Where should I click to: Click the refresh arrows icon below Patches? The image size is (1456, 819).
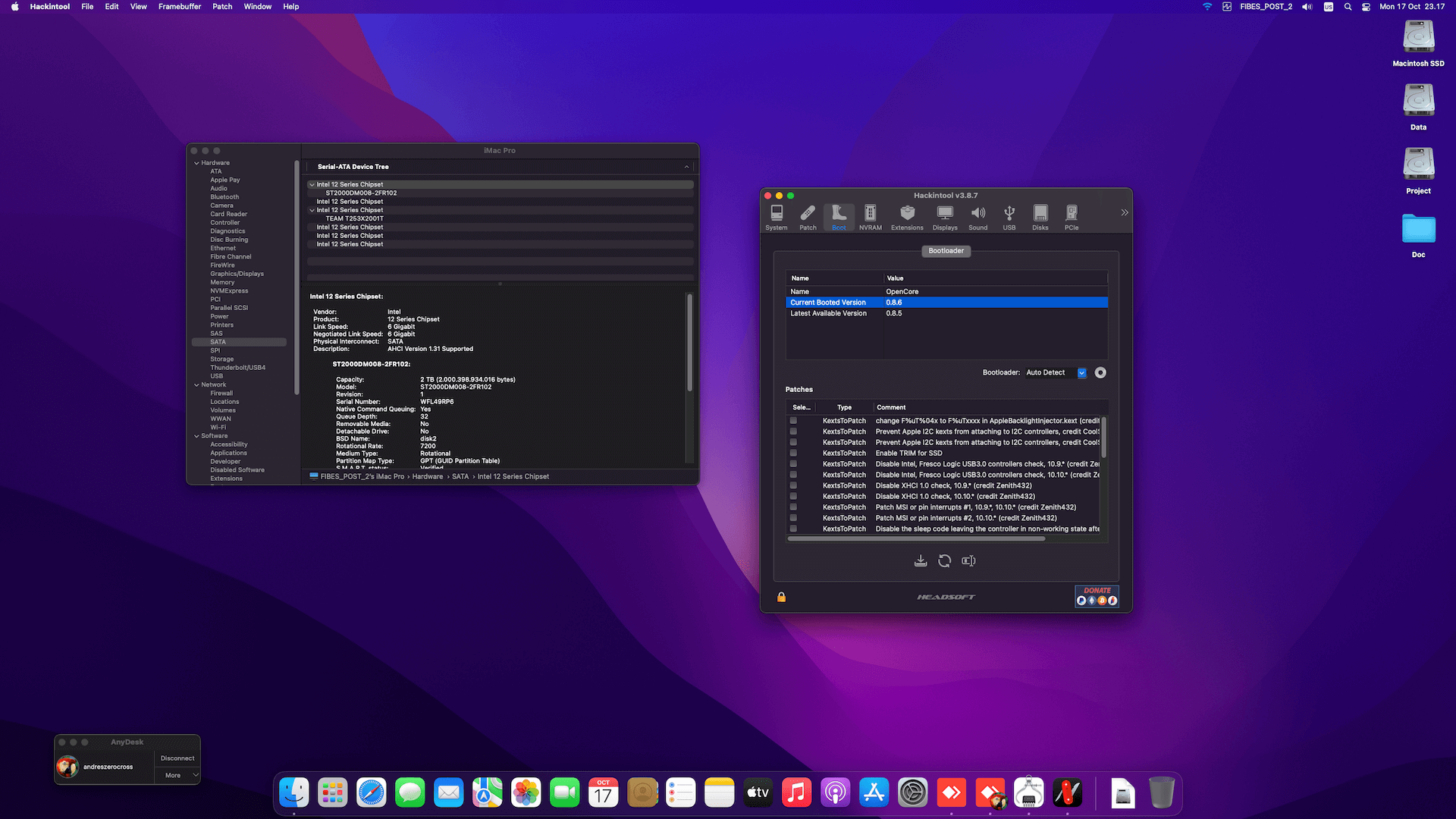945,561
